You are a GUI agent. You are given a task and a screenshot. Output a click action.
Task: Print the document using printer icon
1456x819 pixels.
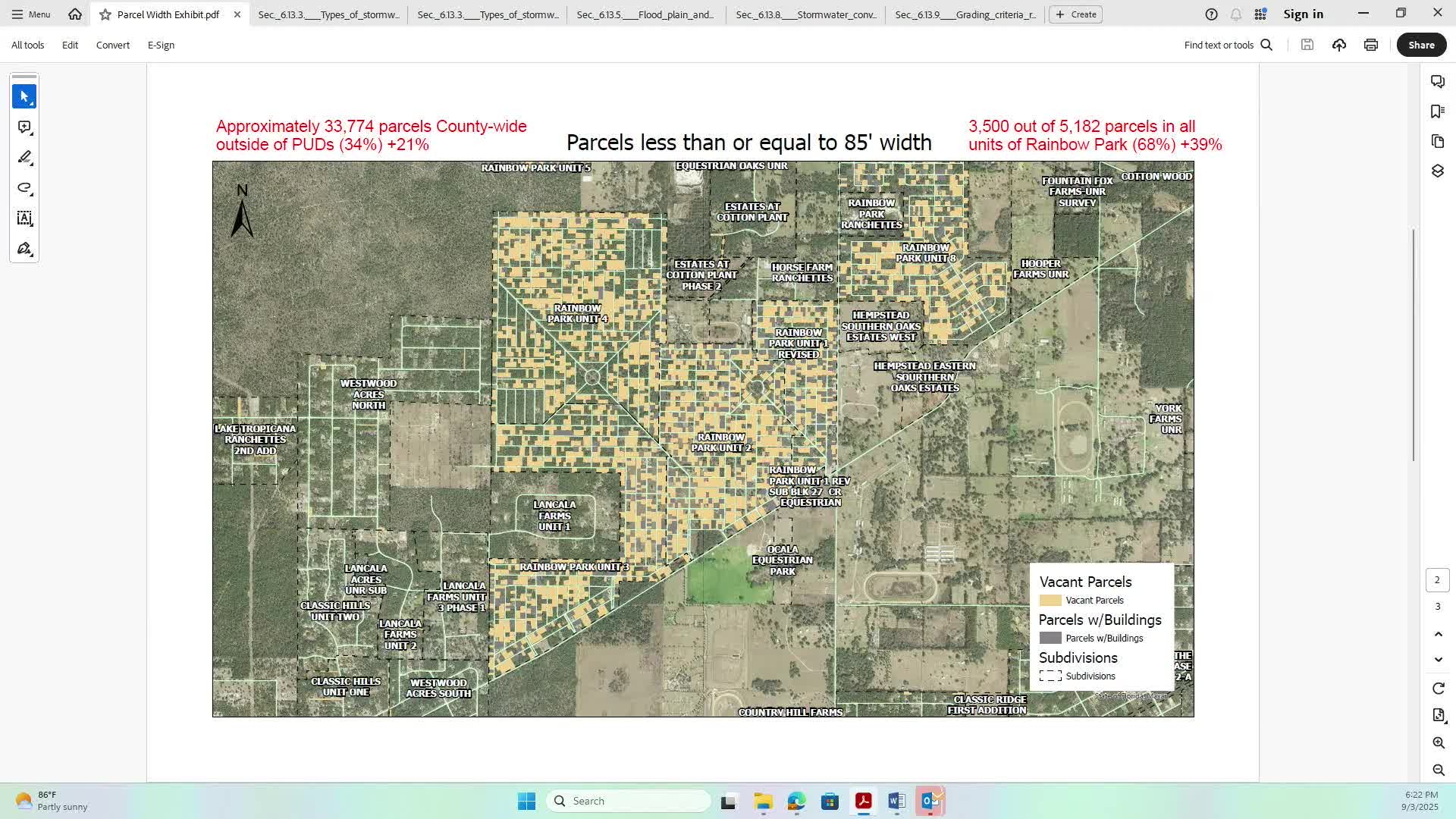(1371, 45)
